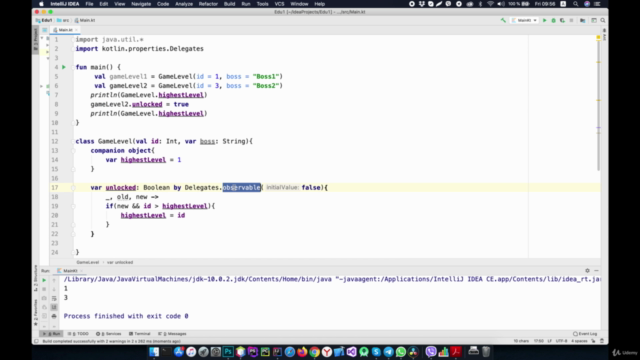Click the editor vertical scrollbar
This screenshot has height=360, width=640.
click(x=598, y=106)
